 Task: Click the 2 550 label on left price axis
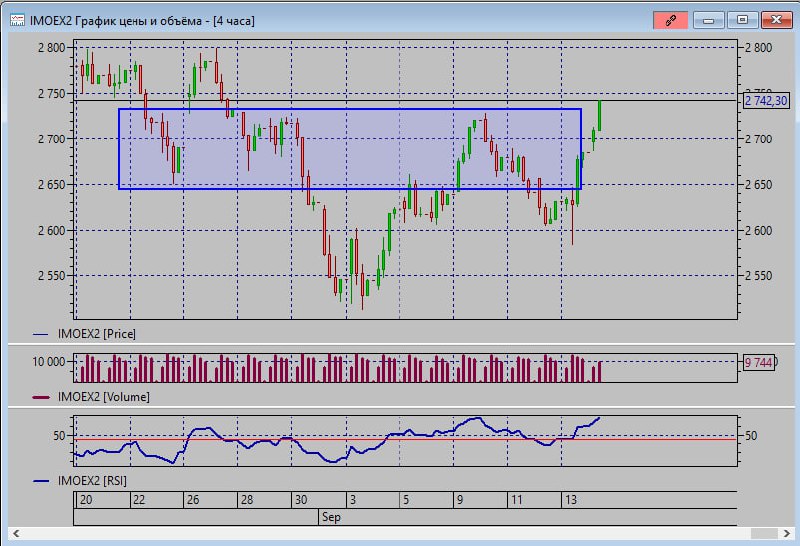(52, 276)
